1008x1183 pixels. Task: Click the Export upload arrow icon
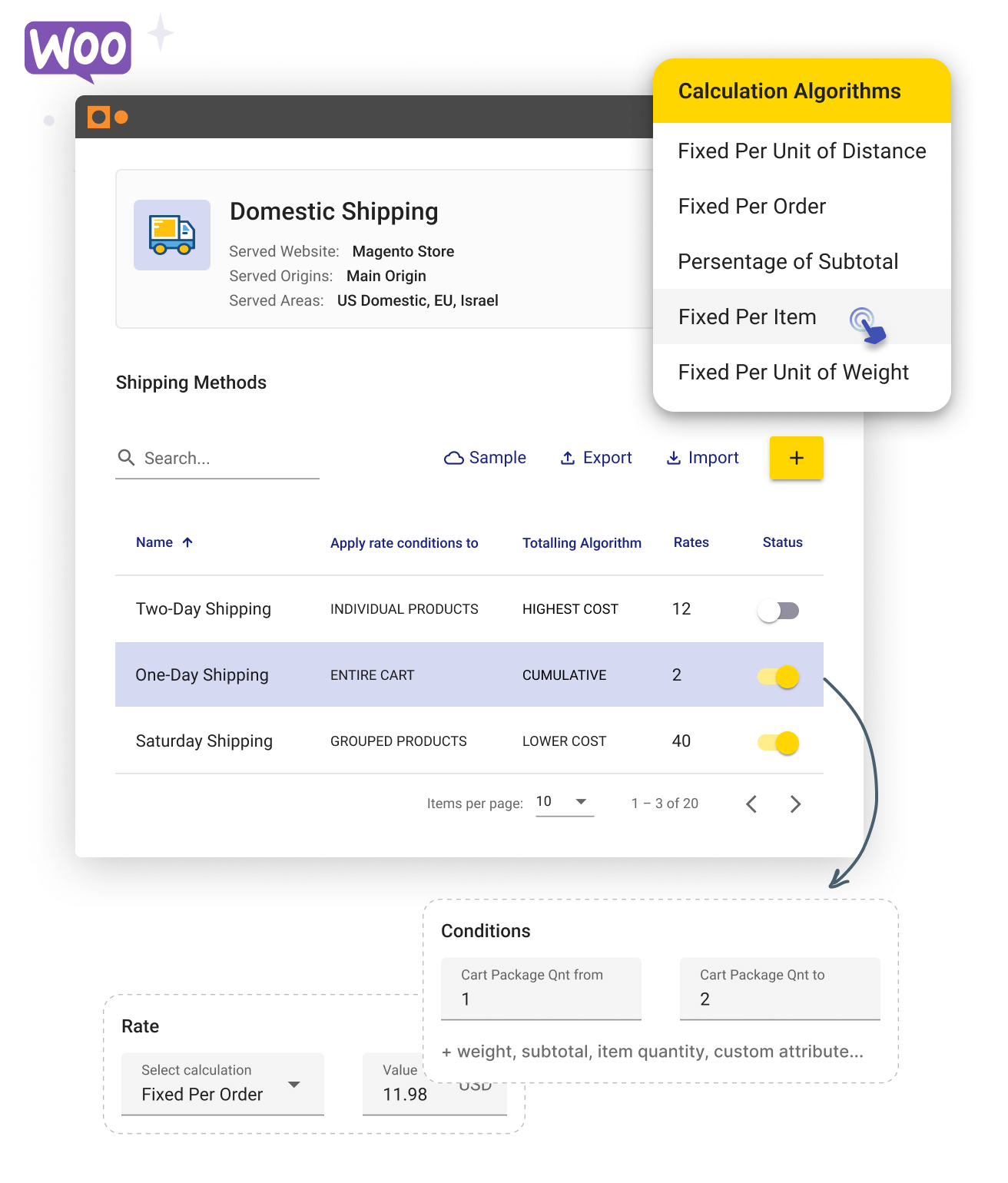coord(568,458)
